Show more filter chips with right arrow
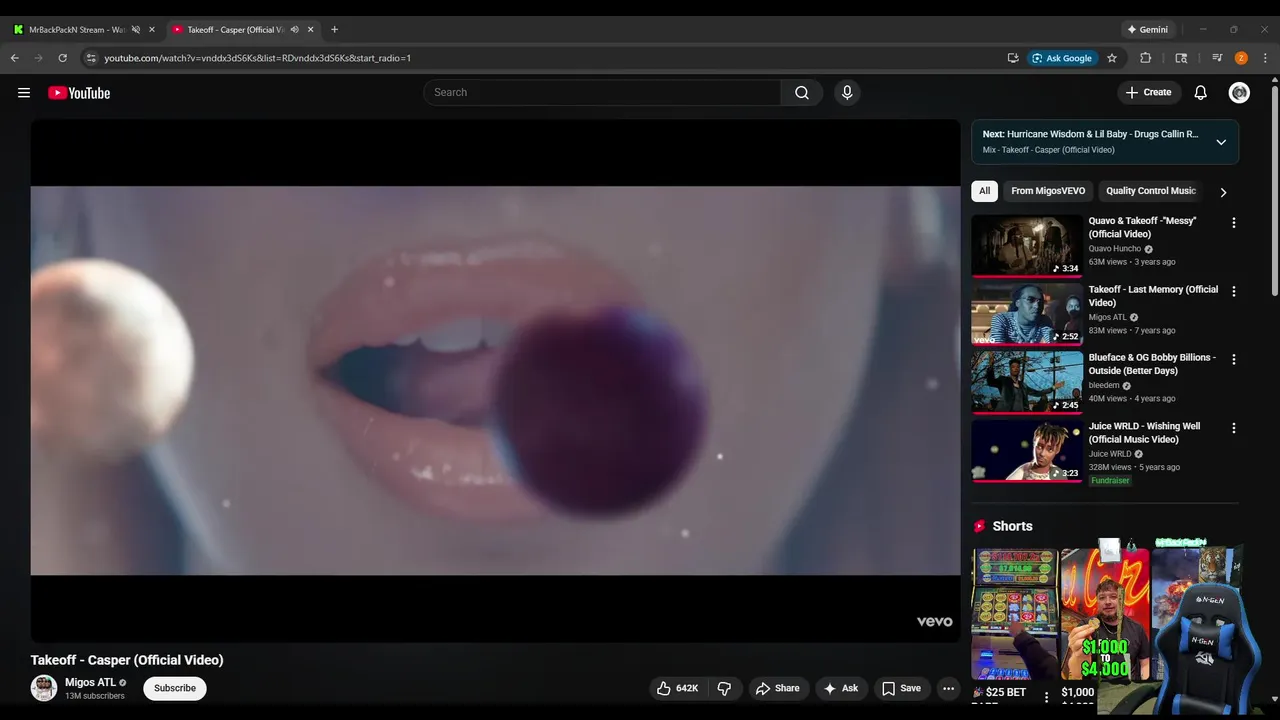The image size is (1280, 720). [x=1223, y=192]
